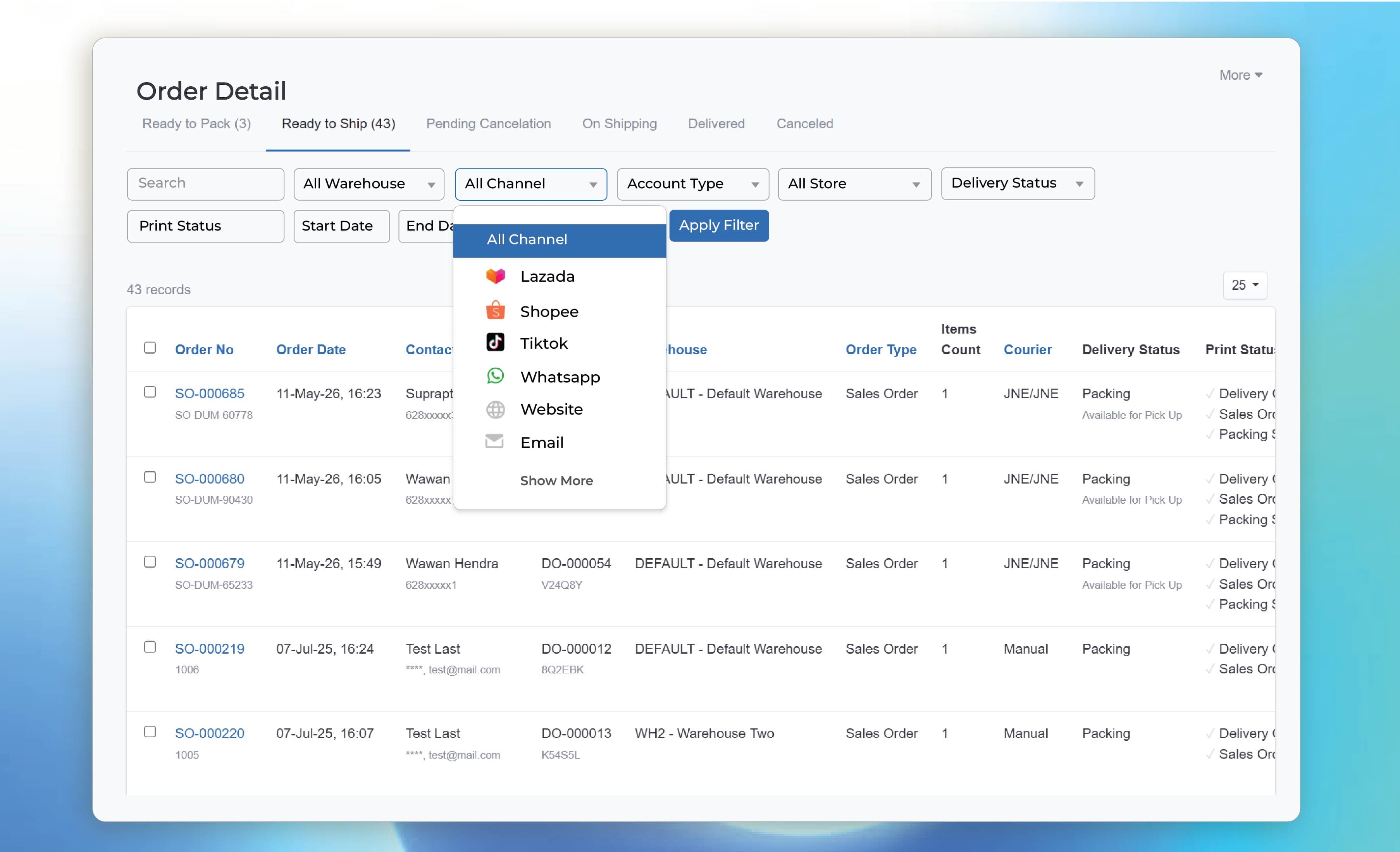Click the Shopee shopping bag icon
The width and height of the screenshot is (1400, 852).
click(496, 310)
